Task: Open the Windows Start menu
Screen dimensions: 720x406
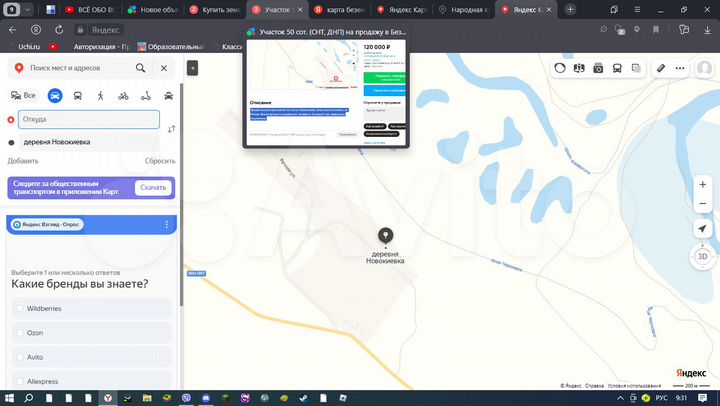Action: [x=9, y=398]
